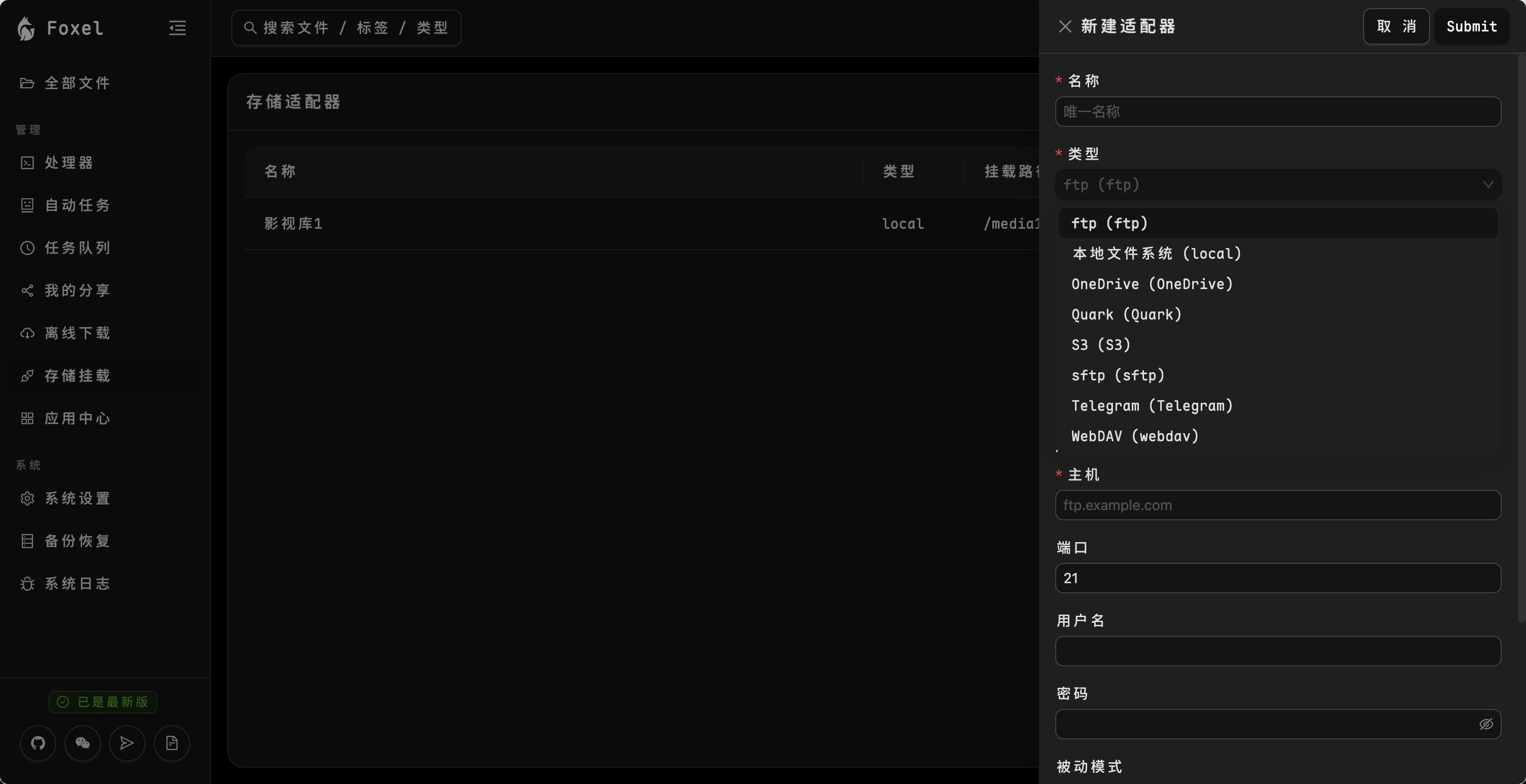The height and width of the screenshot is (784, 1526).
Task: Click the 存储挂载 link icon
Action: tap(27, 376)
